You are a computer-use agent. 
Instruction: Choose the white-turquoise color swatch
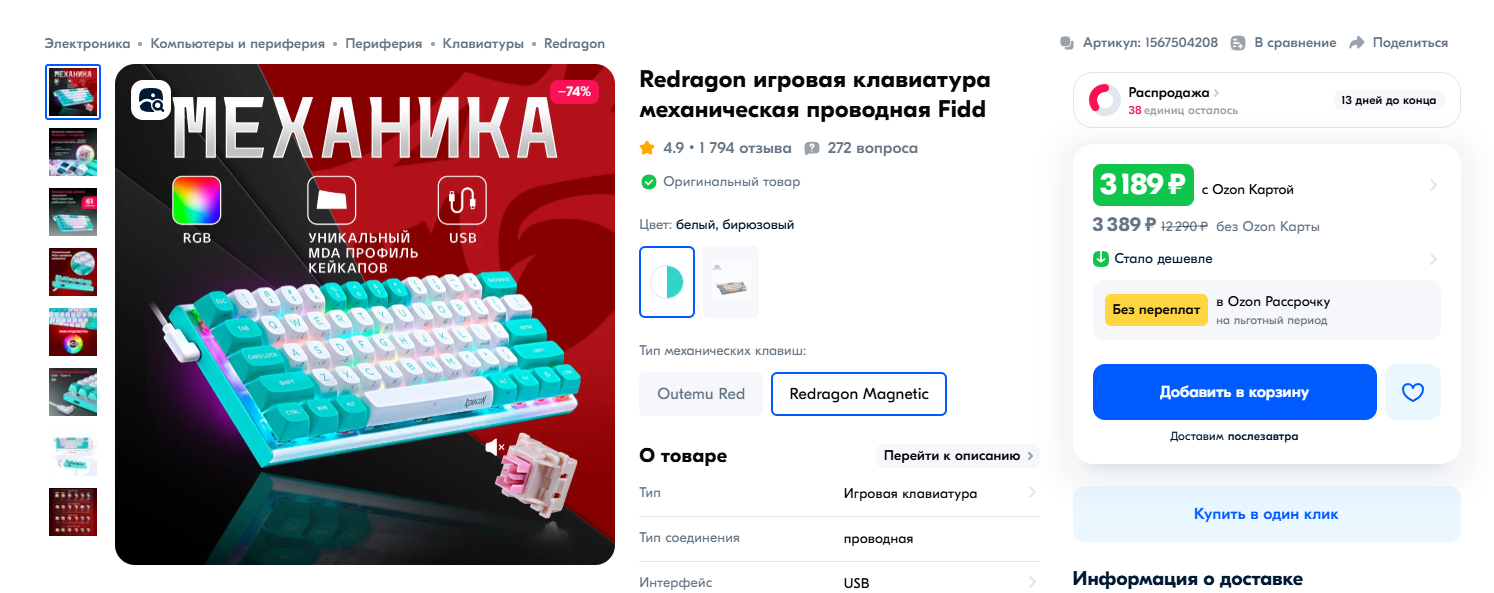point(667,282)
